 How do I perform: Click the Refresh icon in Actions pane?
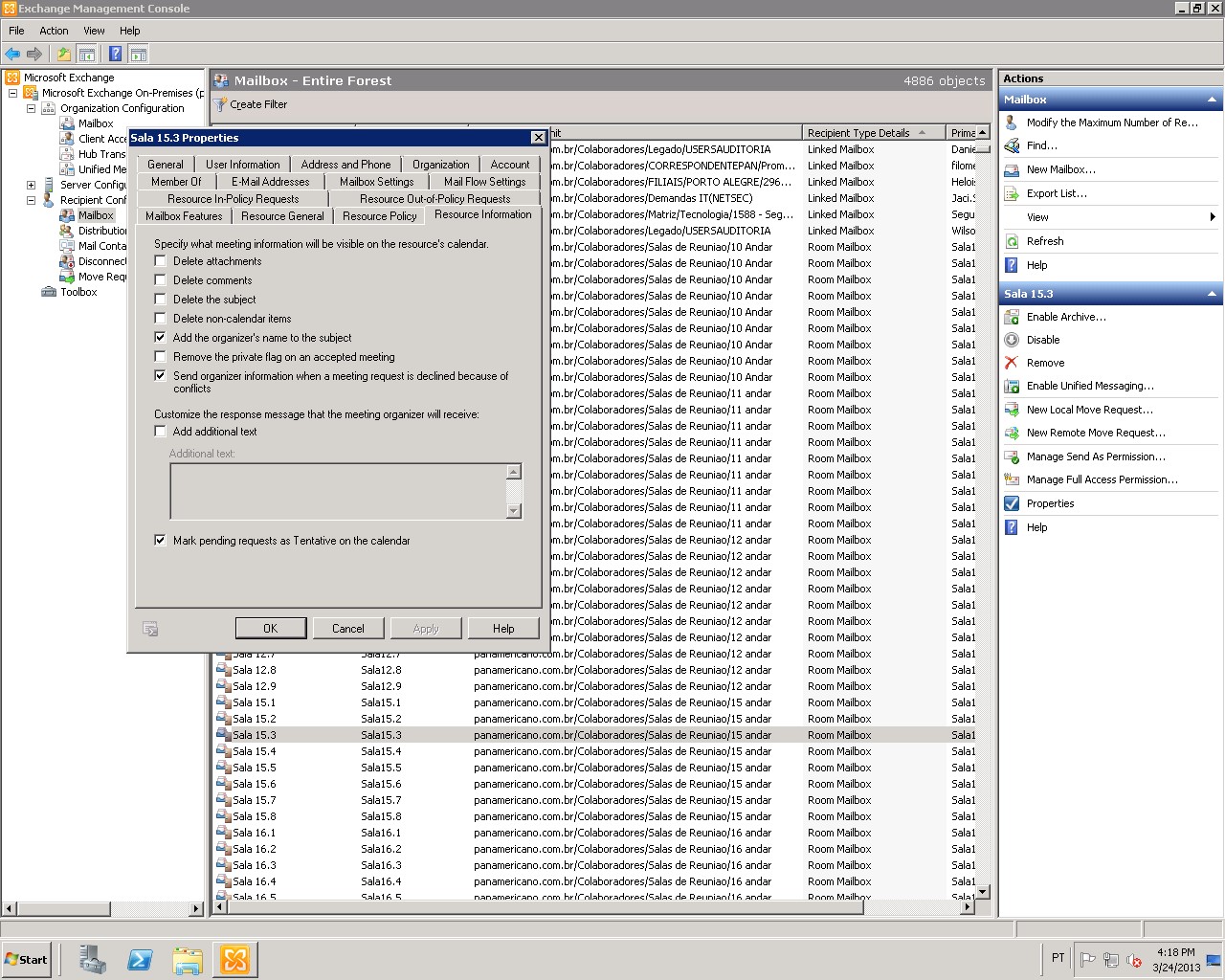1012,241
